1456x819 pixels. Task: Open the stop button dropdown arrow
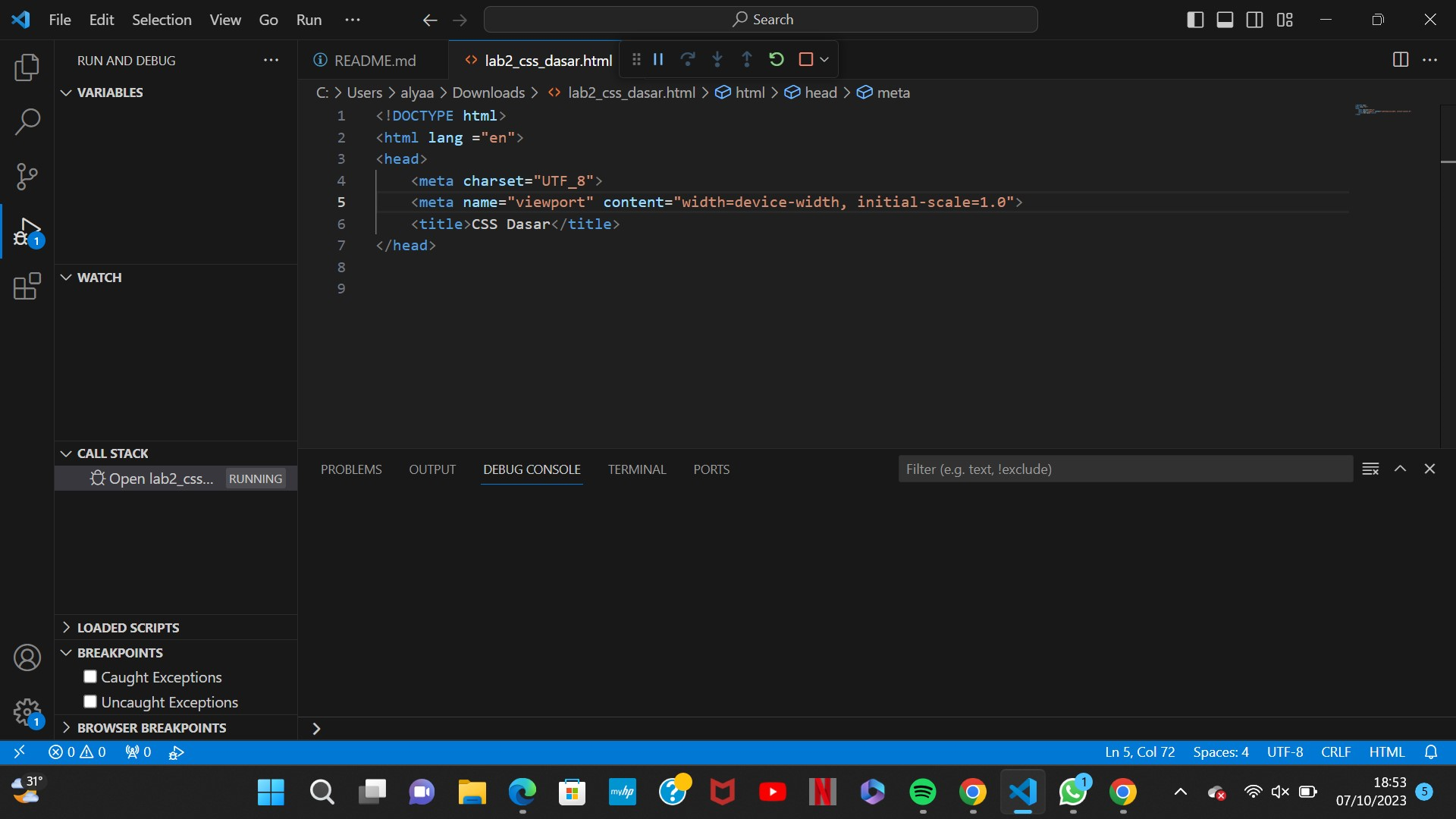click(x=824, y=59)
